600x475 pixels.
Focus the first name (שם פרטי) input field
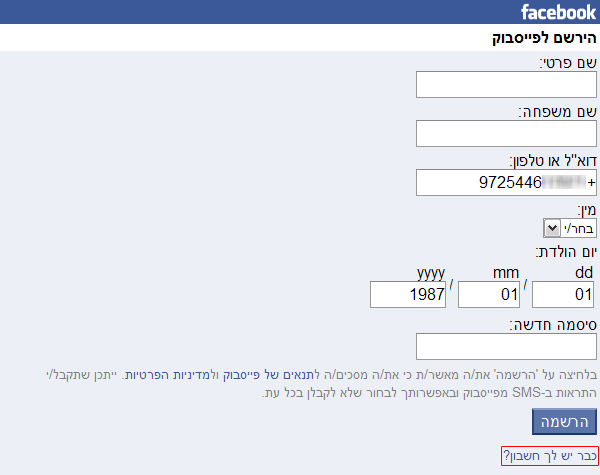click(x=506, y=85)
